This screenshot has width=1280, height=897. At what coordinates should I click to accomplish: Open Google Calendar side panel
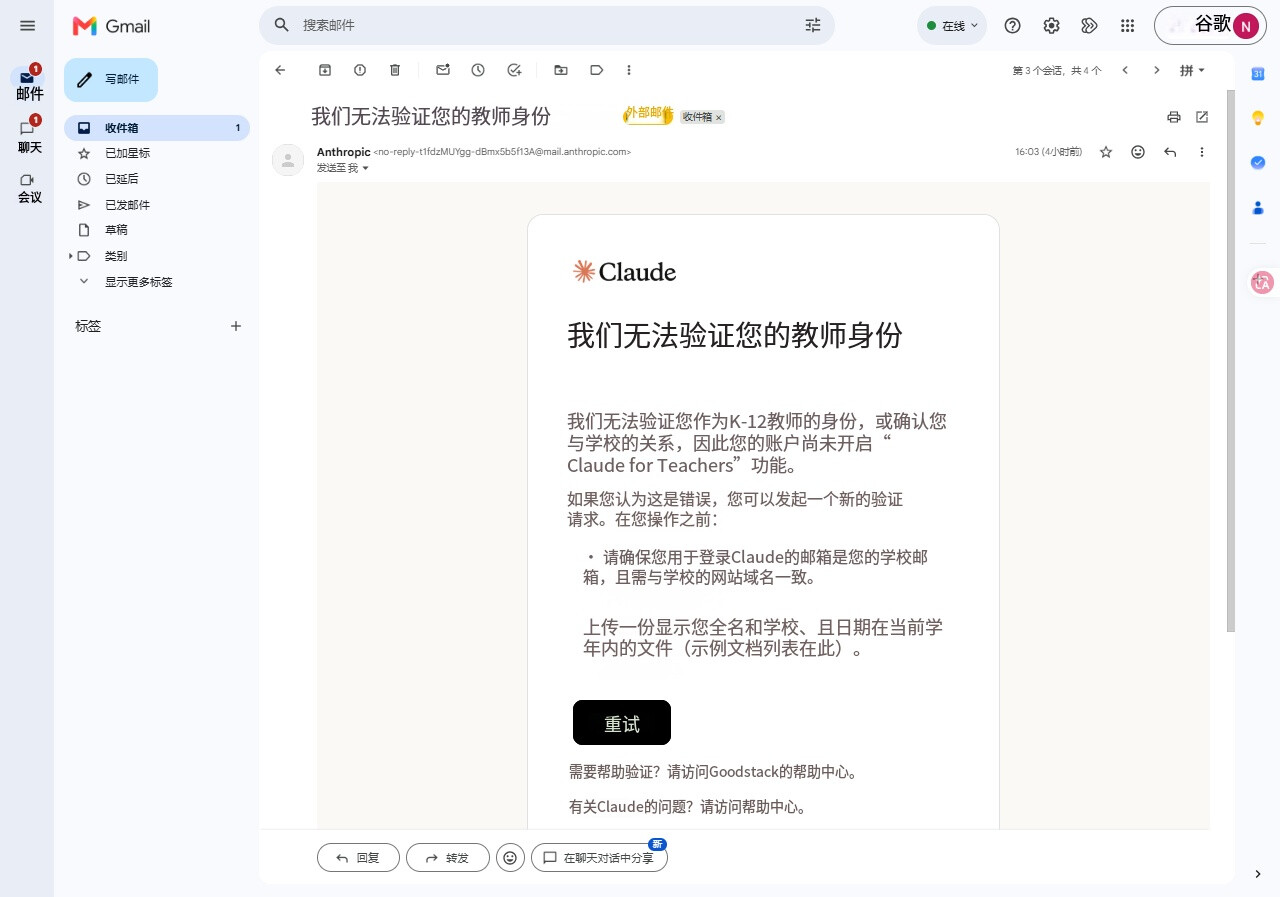point(1258,72)
